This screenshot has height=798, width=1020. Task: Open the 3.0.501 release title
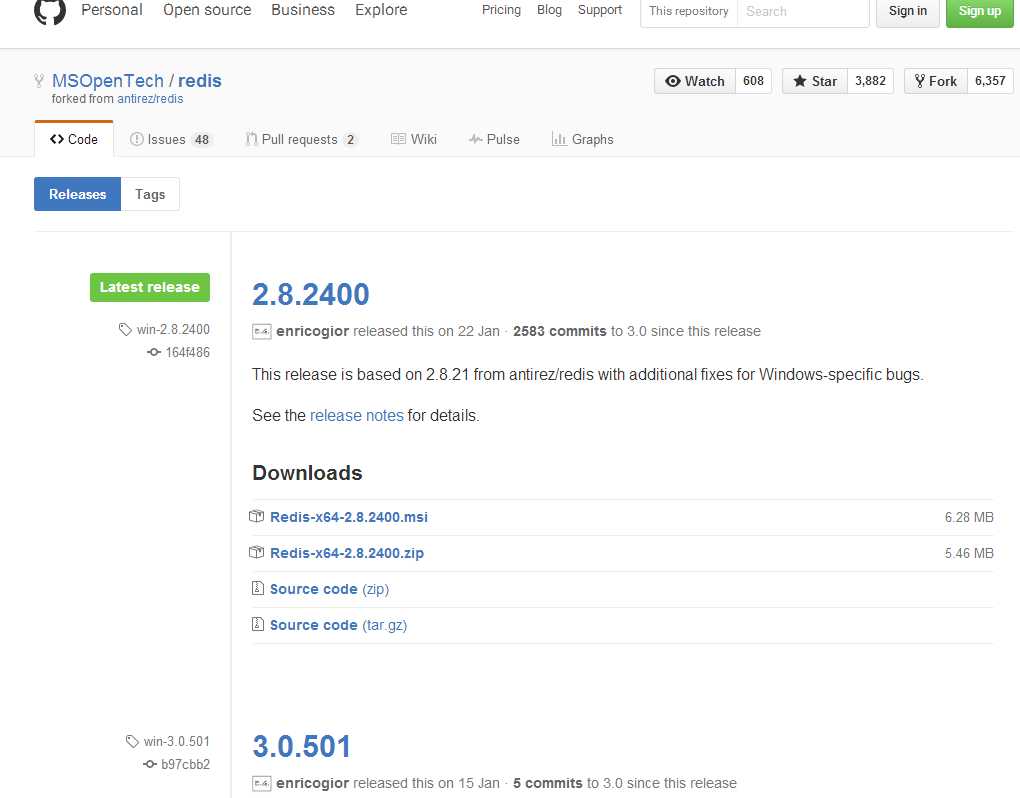[x=302, y=746]
